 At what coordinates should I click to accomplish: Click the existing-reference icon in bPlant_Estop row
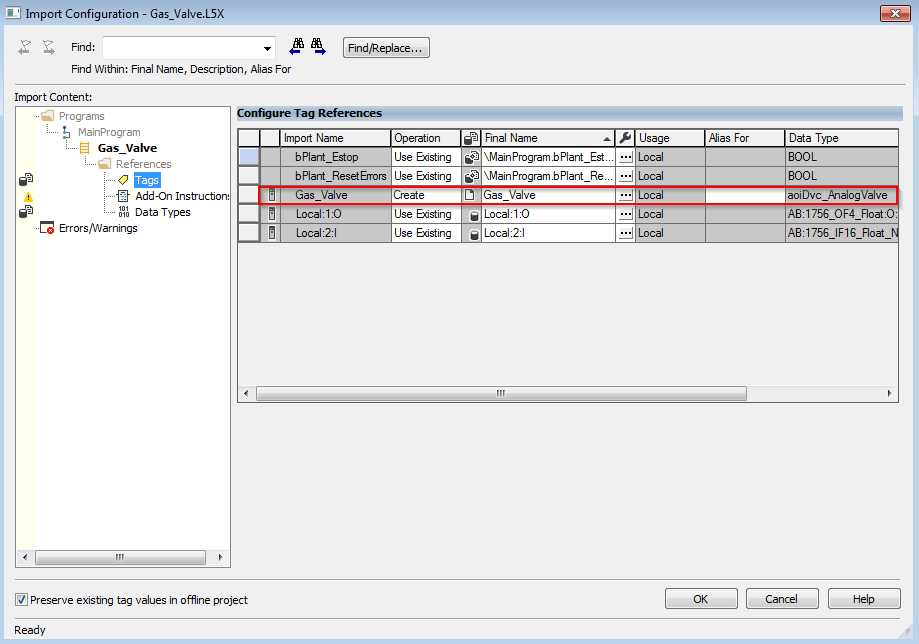pyautogui.click(x=471, y=157)
